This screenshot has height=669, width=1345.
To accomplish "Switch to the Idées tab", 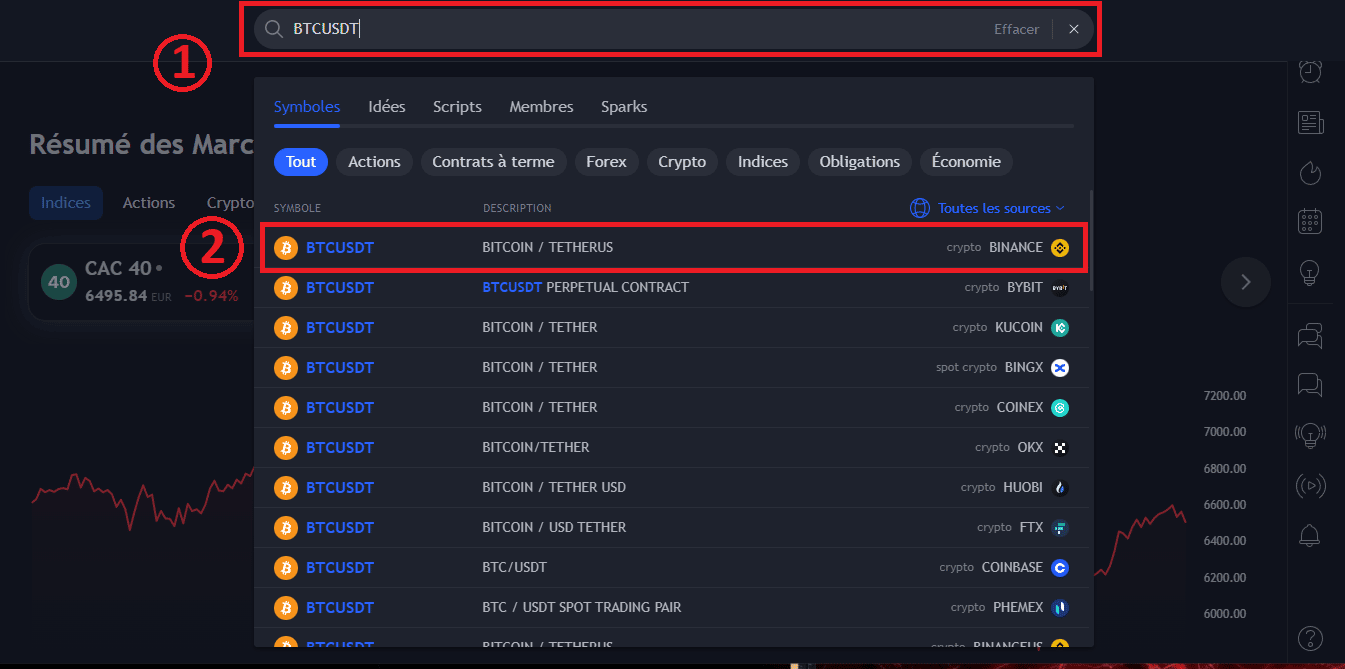I will [x=387, y=106].
